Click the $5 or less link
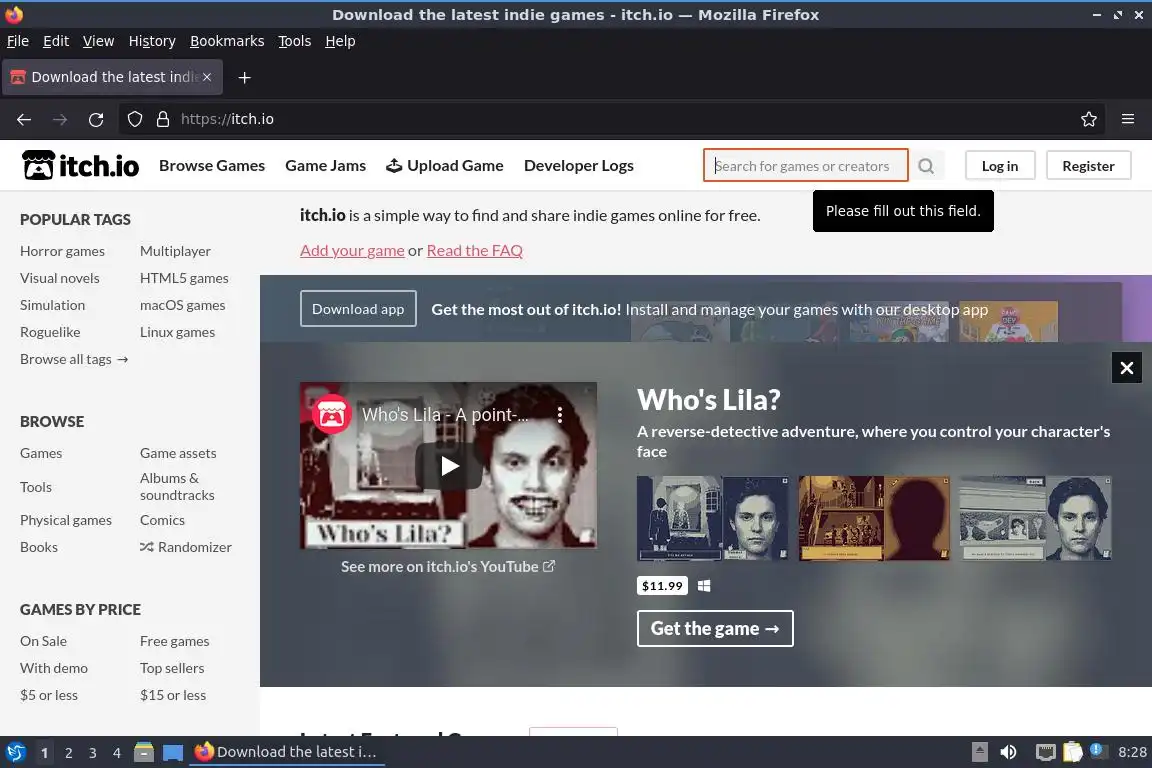 click(48, 695)
